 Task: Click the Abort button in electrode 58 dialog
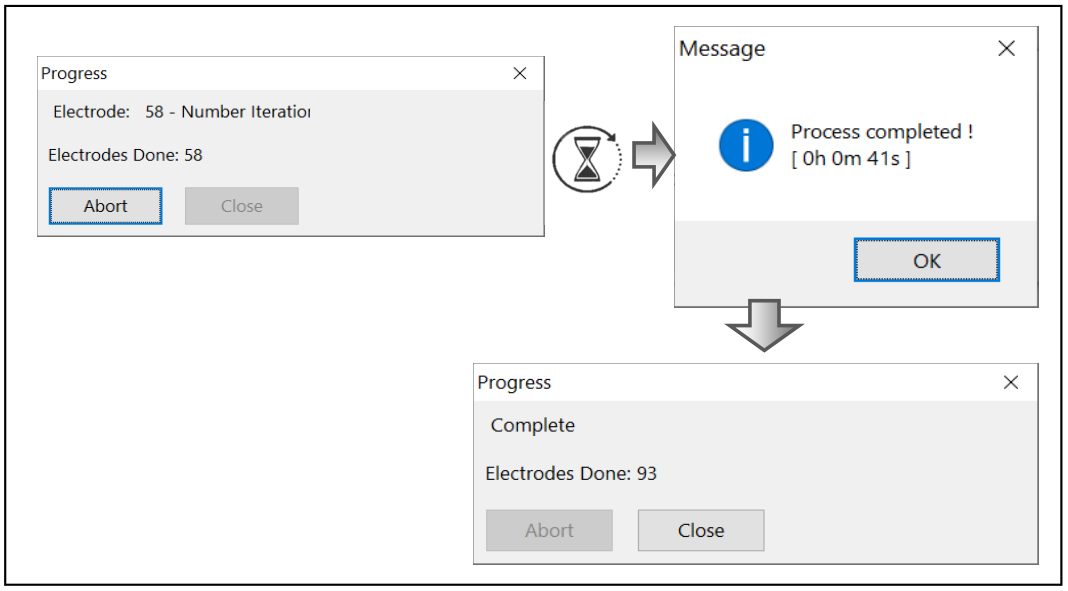pos(106,206)
